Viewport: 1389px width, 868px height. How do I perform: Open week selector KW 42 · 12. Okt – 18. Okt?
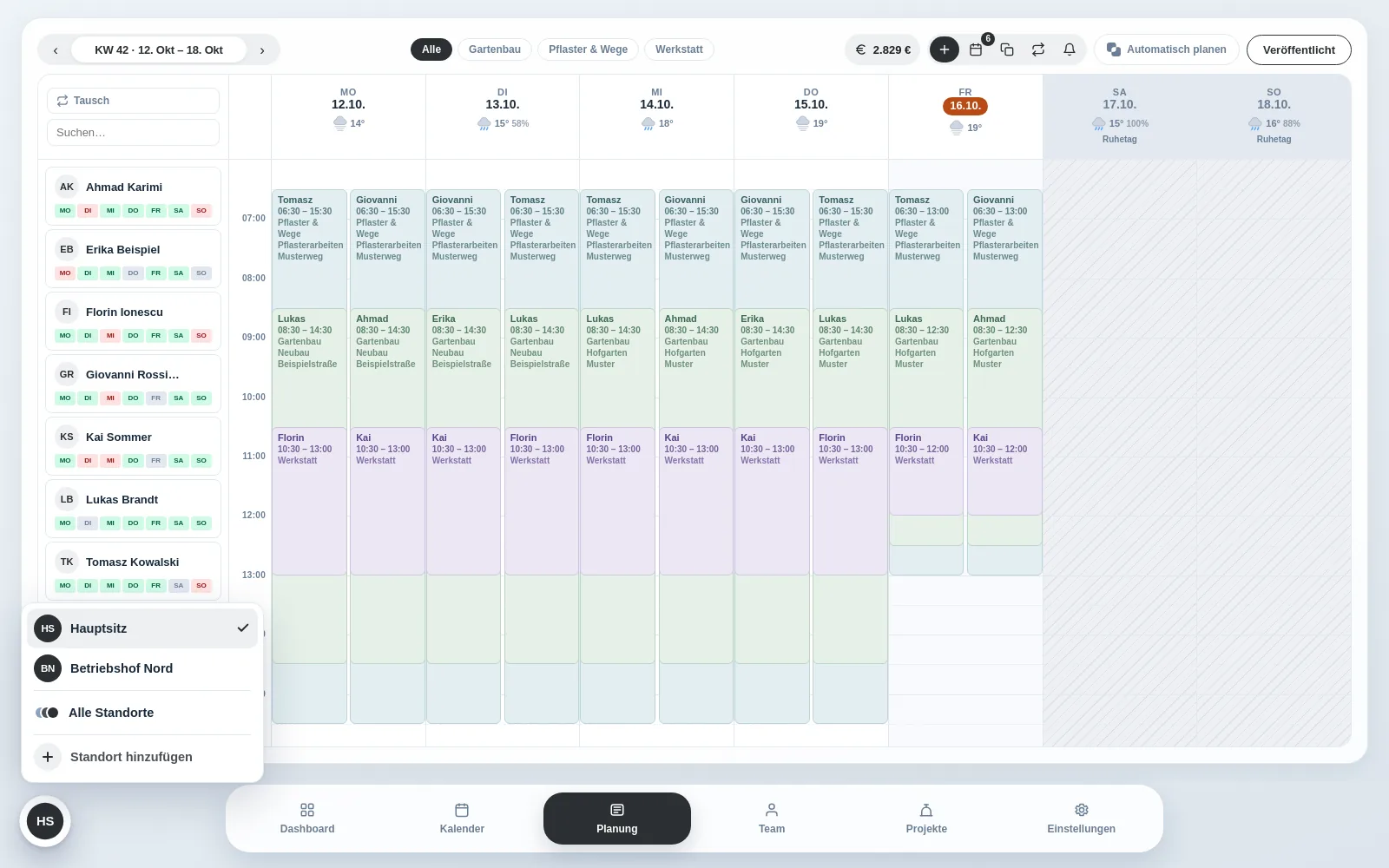click(x=159, y=50)
